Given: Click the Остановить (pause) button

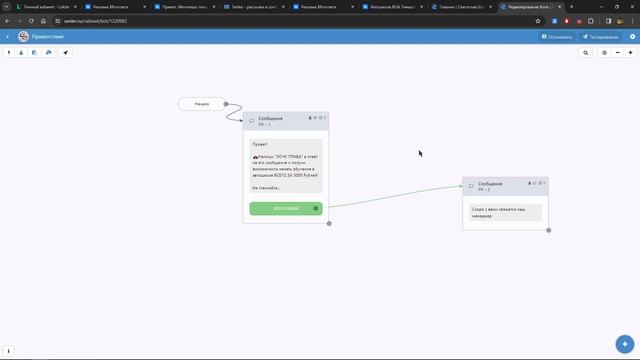Looking at the screenshot, I should pos(557,37).
